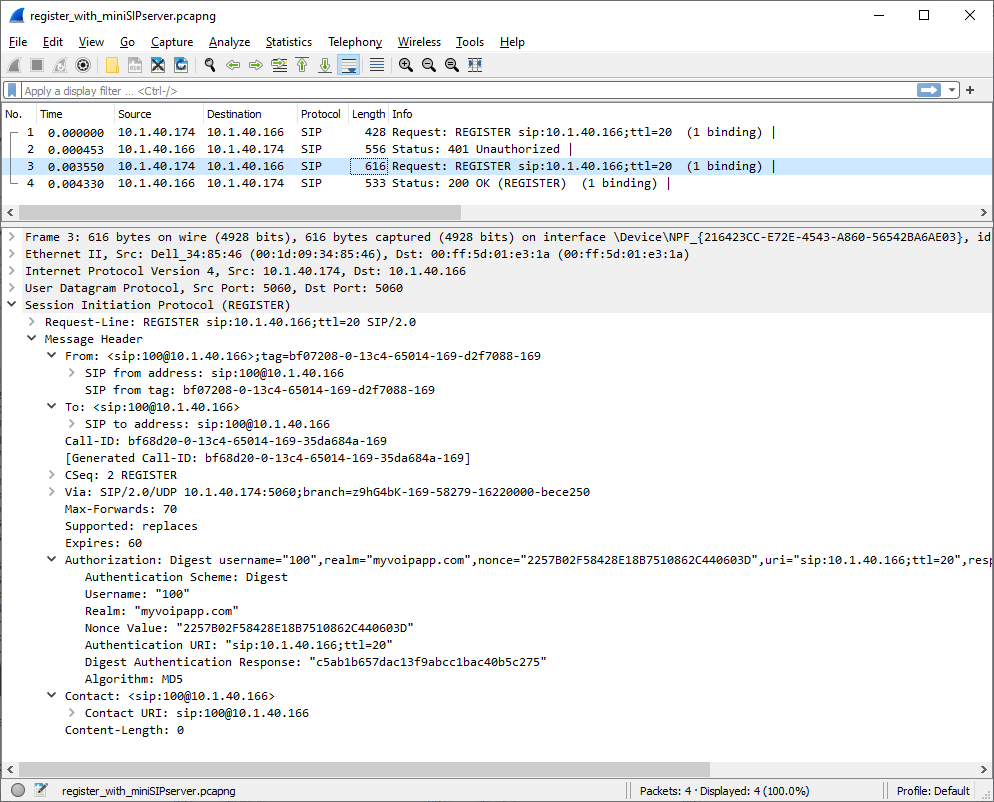Open the Statistics menu
994x802 pixels.
(x=288, y=42)
